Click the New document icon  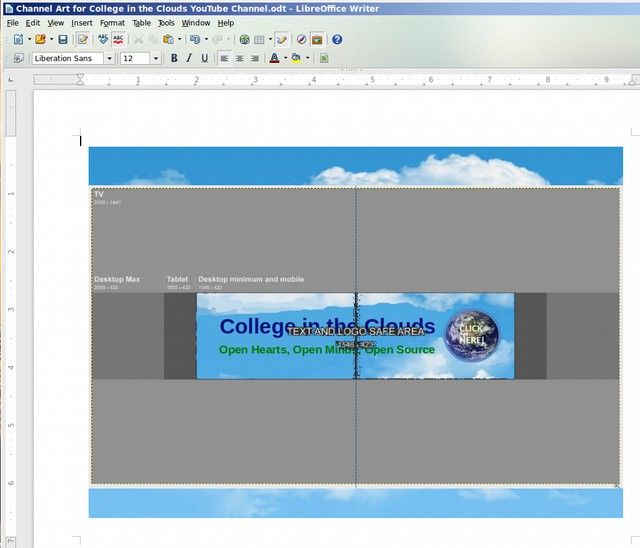pos(17,40)
